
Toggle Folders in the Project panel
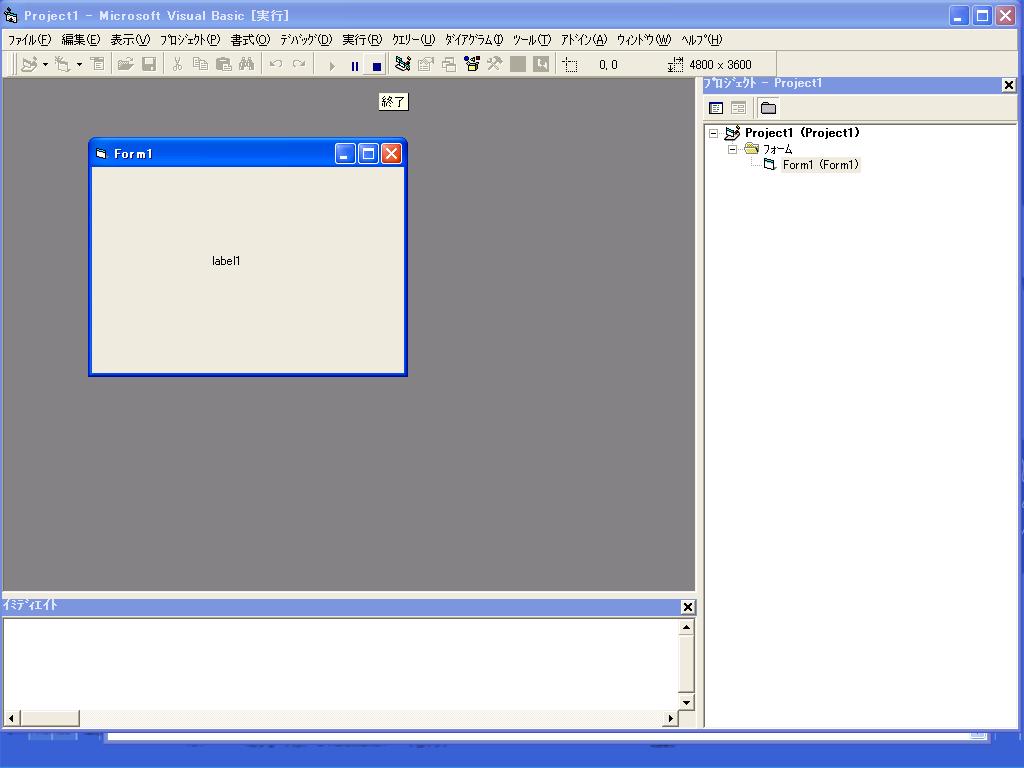pos(769,108)
